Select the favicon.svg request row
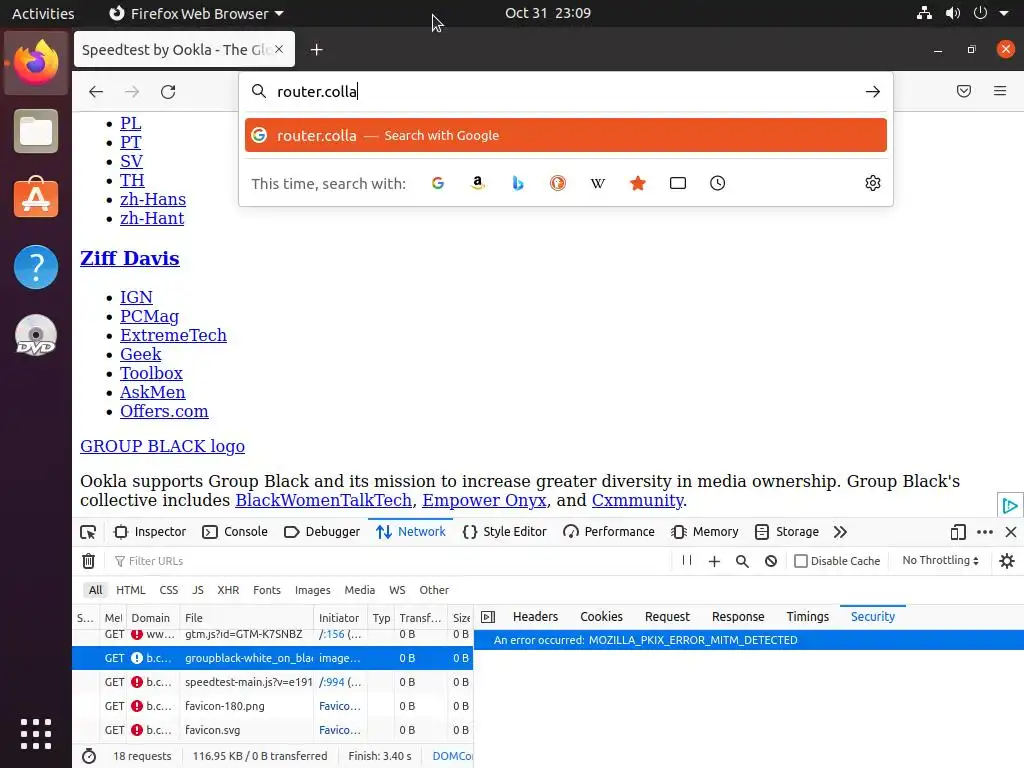 [272, 730]
